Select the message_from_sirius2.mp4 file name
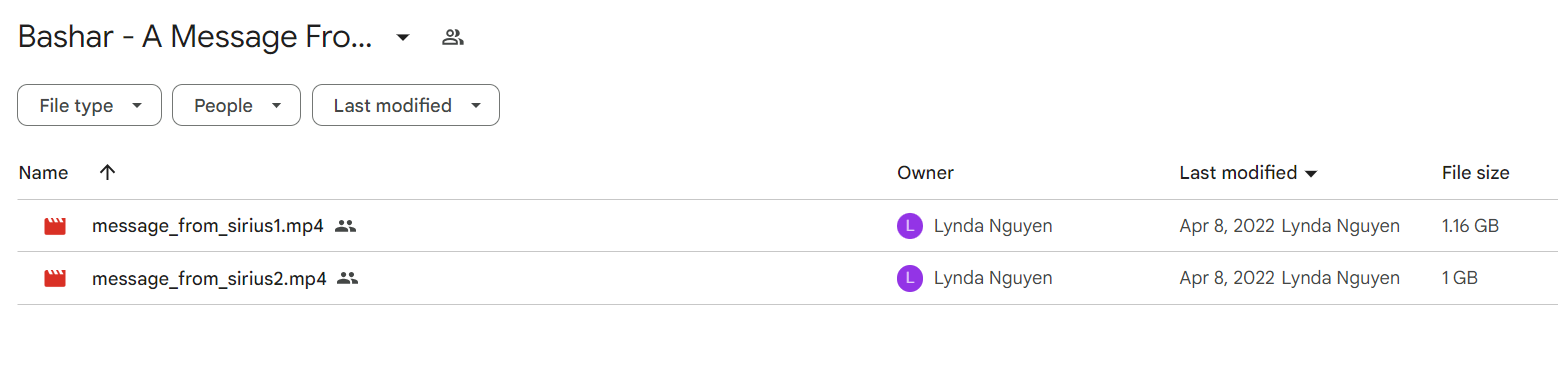This screenshot has width=1558, height=373. (209, 278)
